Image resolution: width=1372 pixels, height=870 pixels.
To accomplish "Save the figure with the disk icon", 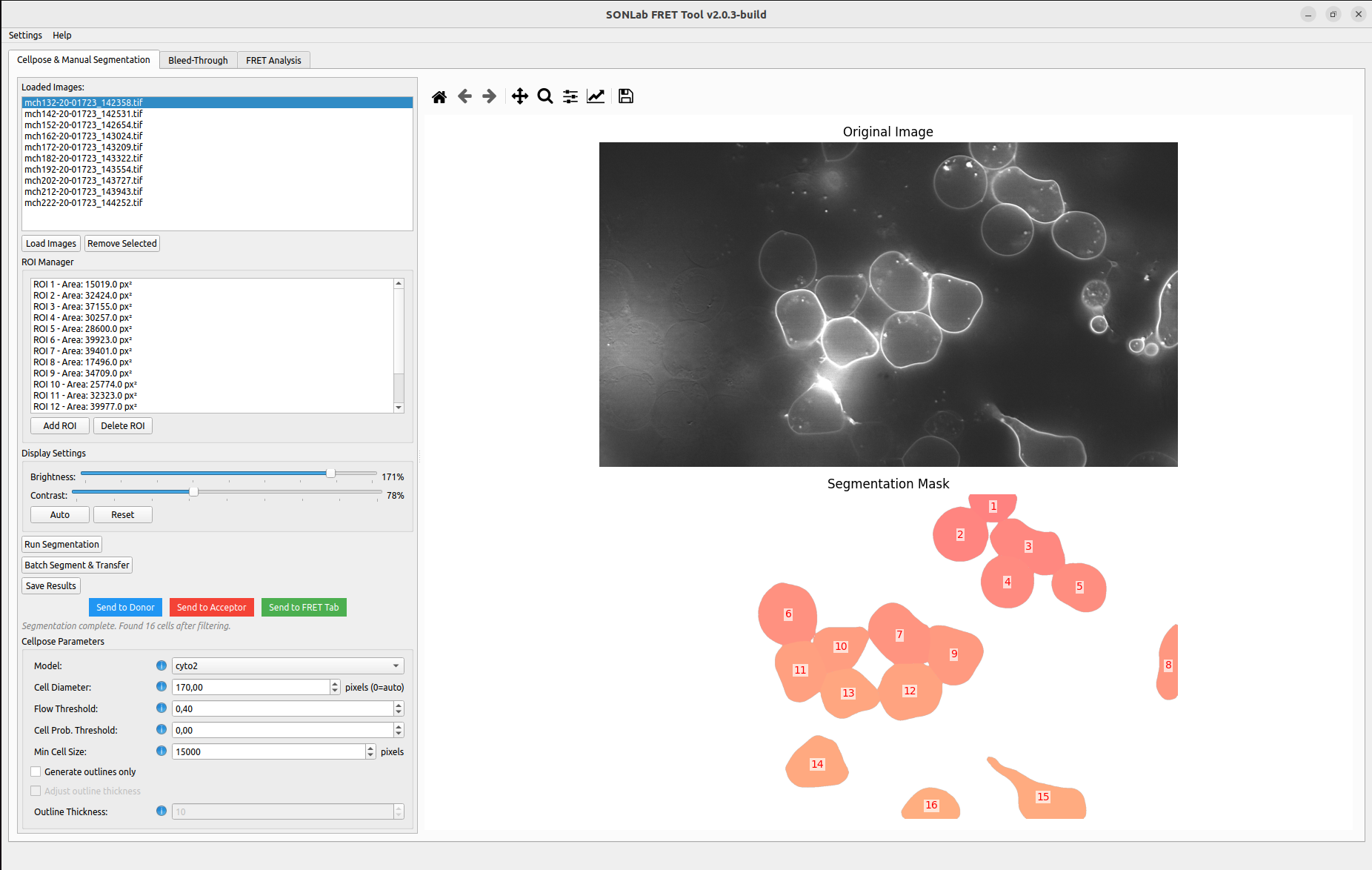I will 626,96.
